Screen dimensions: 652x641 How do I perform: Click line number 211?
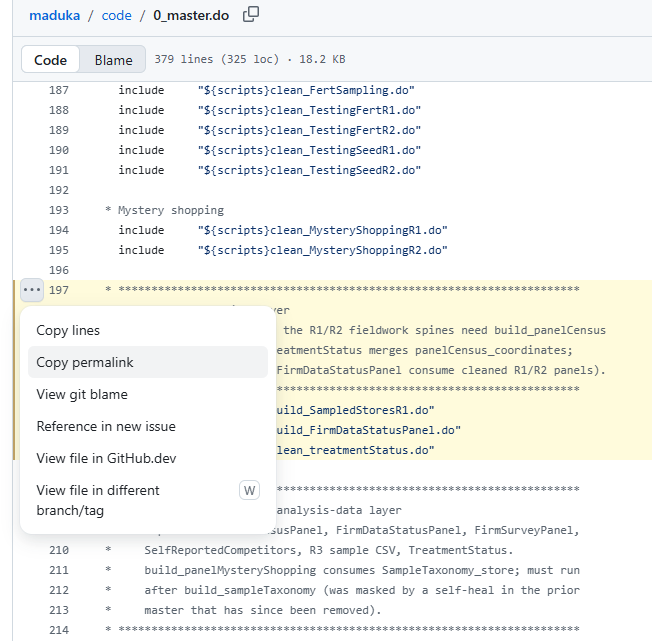[59, 570]
